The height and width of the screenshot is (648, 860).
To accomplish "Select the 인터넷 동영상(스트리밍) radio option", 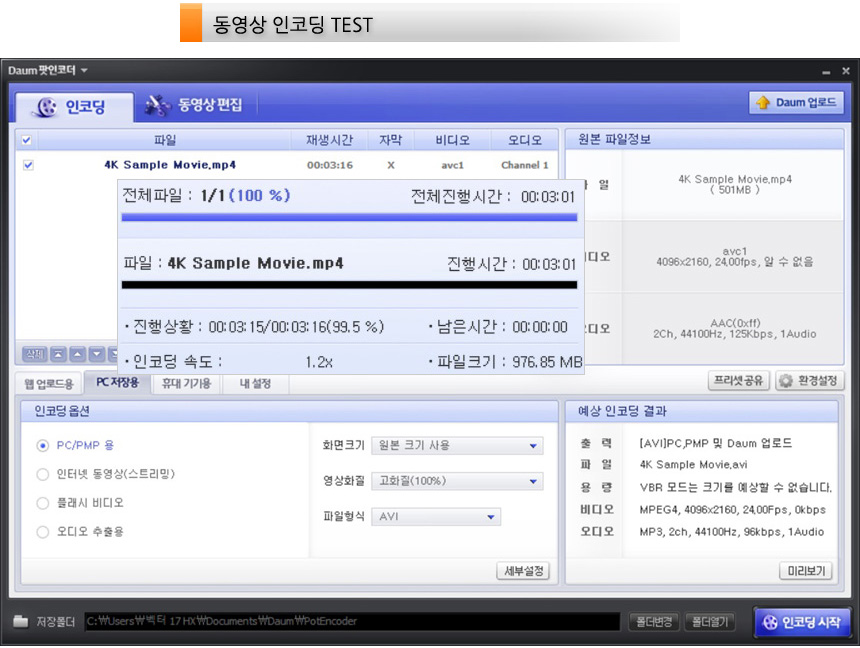I will coord(42,474).
